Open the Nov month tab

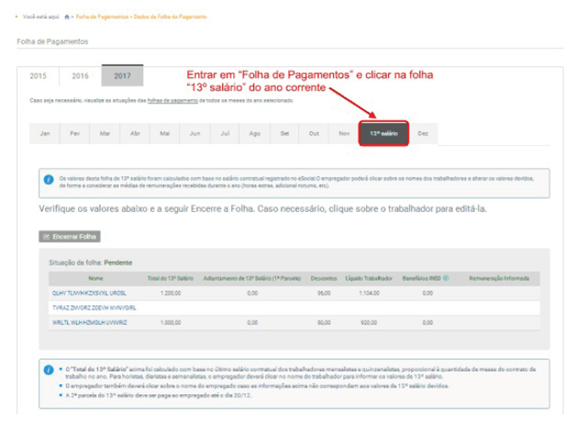(x=344, y=134)
